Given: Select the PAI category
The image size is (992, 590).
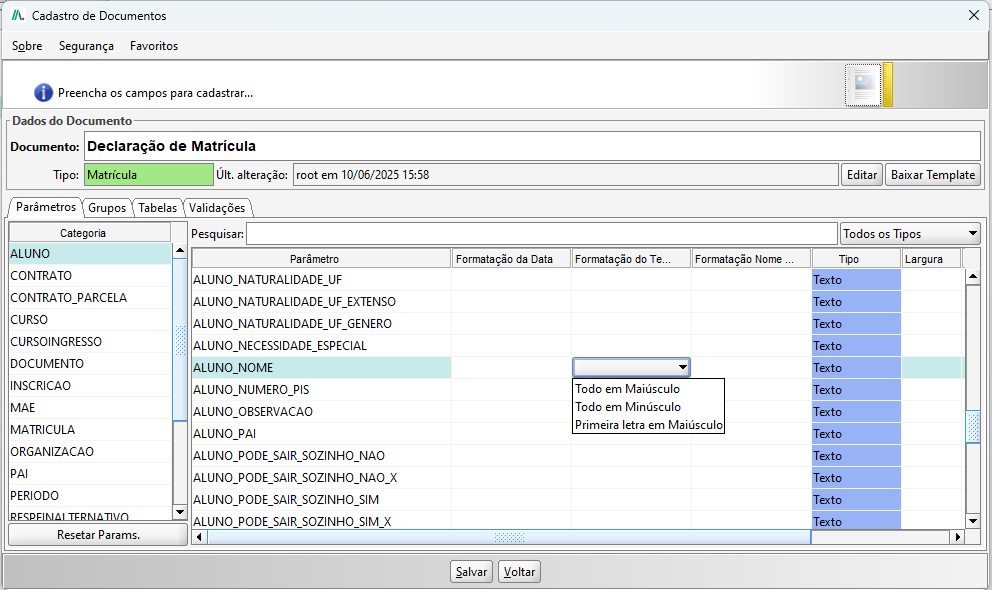Looking at the screenshot, I should 90,474.
